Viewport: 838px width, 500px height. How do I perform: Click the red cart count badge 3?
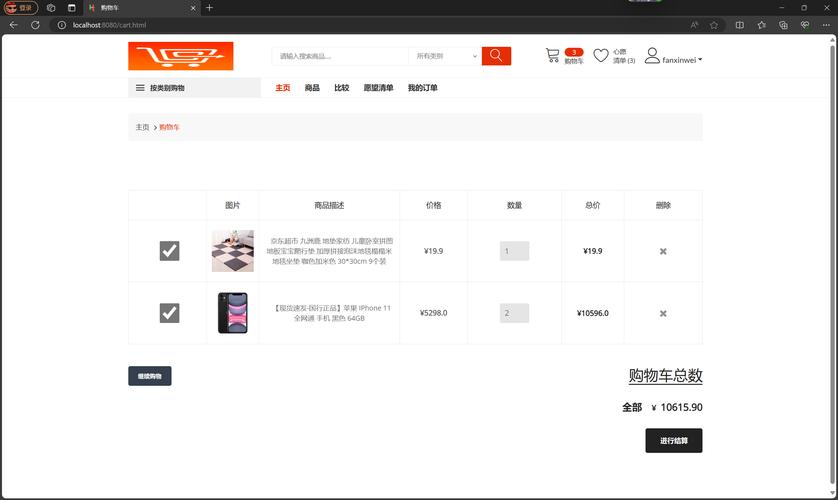pos(573,52)
